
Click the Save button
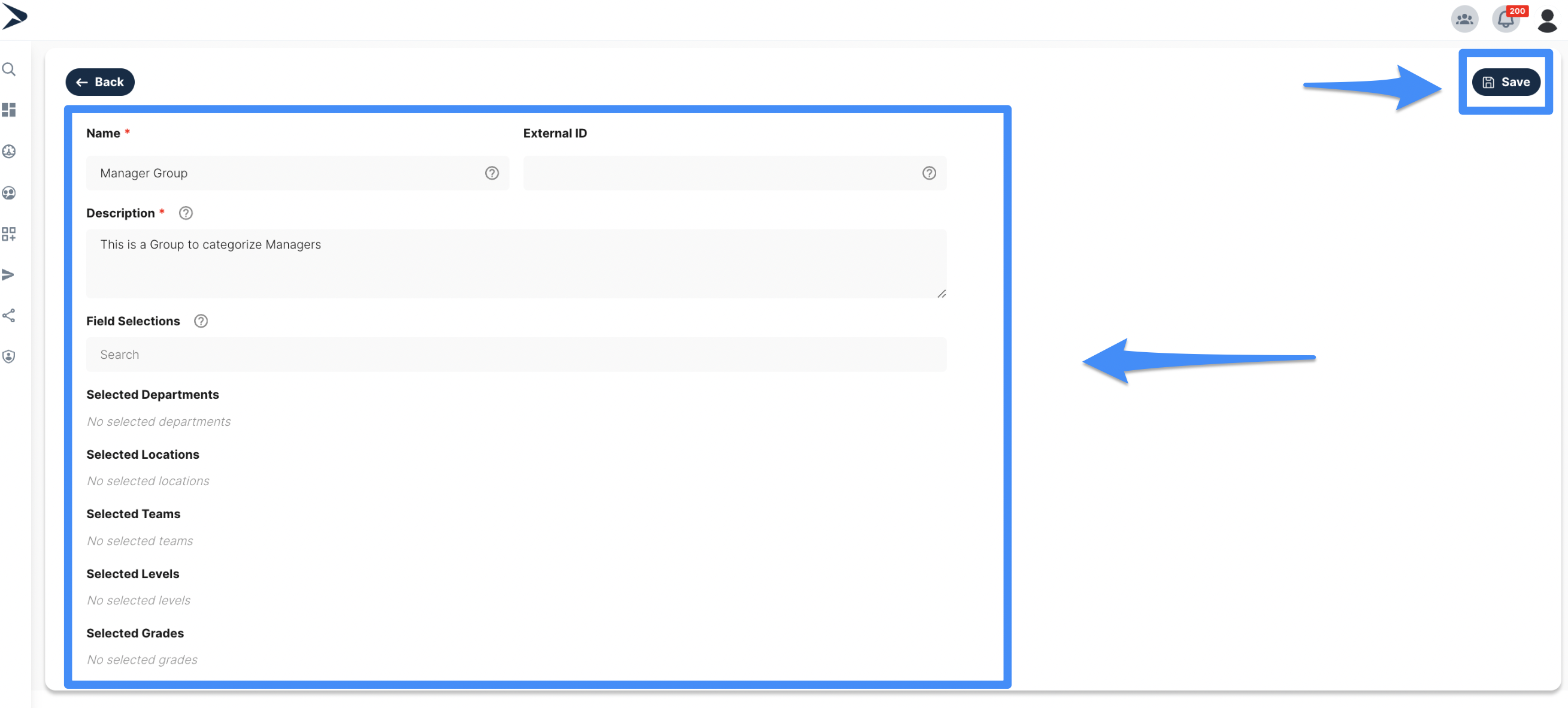coord(1506,82)
